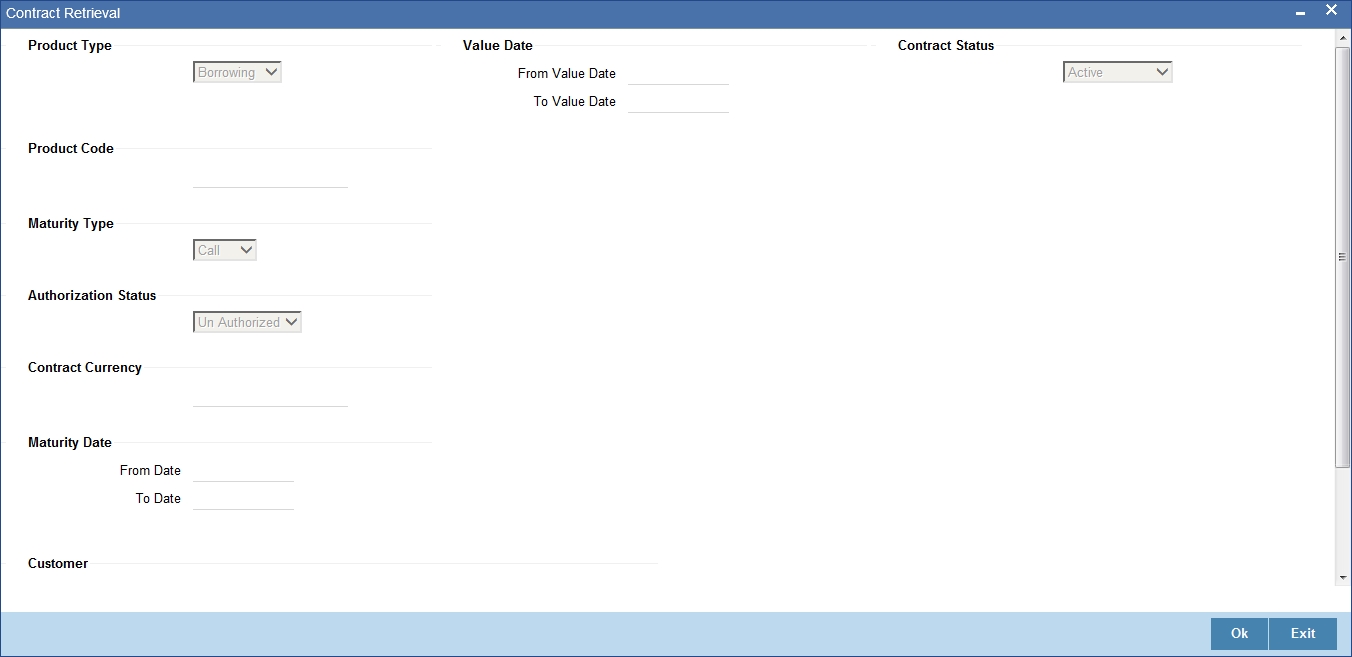
Task: Click the scrollbar up arrow
Action: click(1342, 38)
